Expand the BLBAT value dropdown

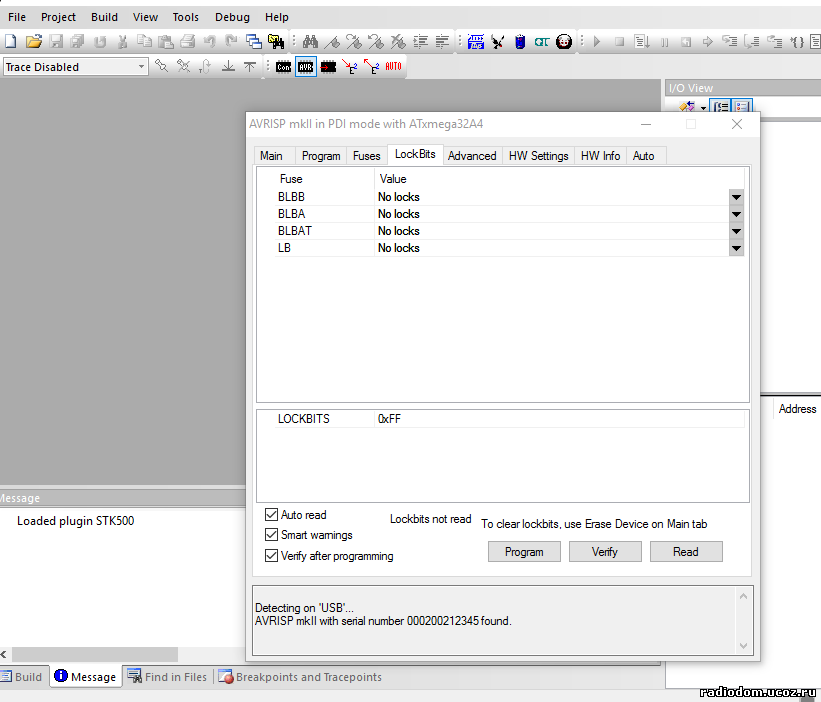click(736, 231)
